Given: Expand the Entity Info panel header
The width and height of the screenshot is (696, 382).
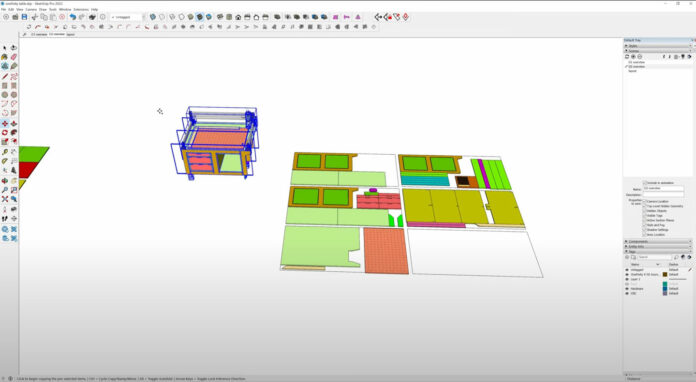Looking at the screenshot, I should click(658, 247).
